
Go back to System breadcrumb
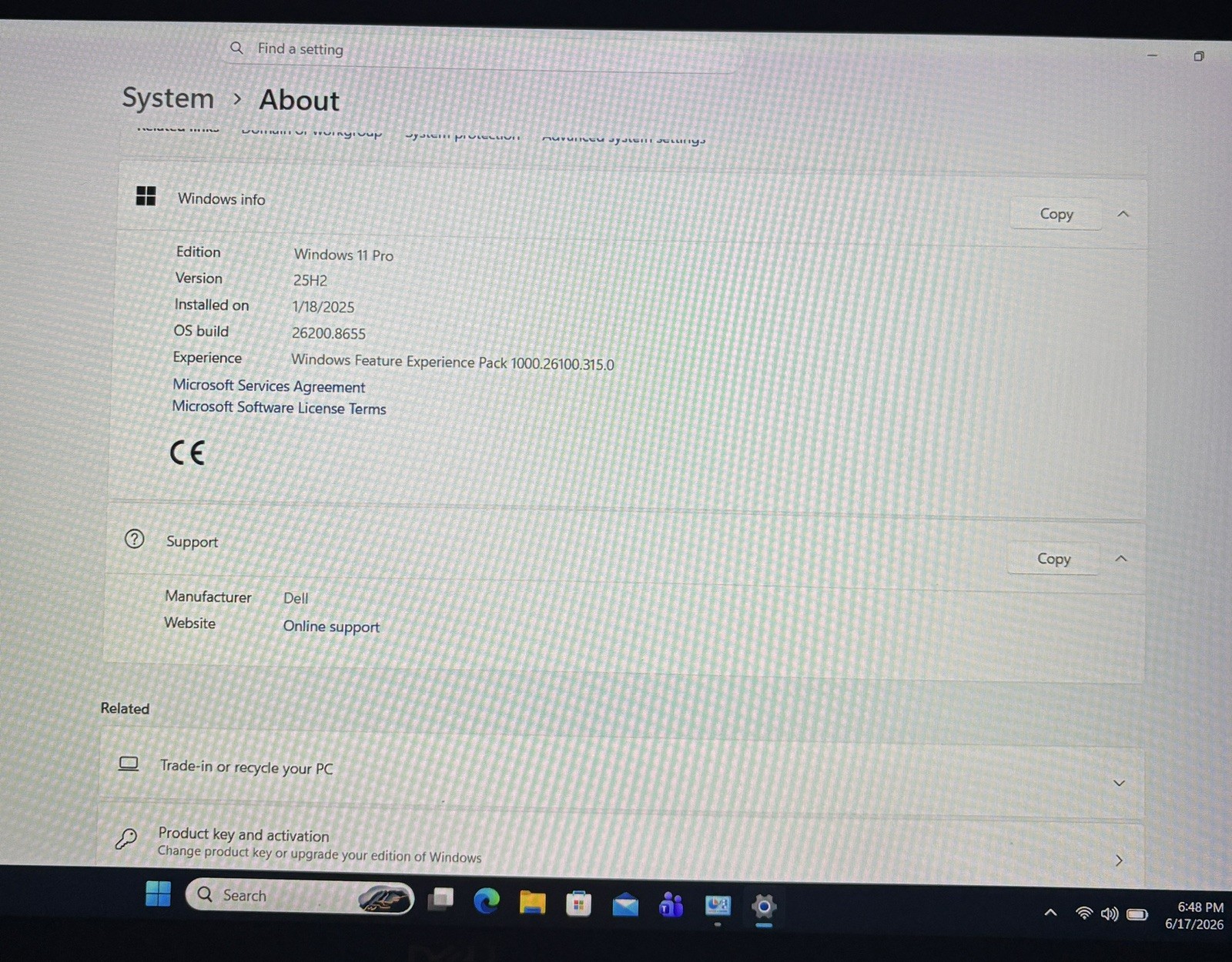coord(168,99)
